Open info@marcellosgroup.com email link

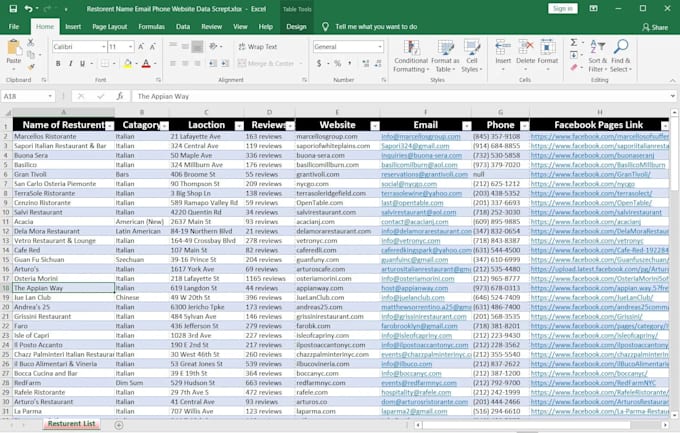(x=421, y=136)
